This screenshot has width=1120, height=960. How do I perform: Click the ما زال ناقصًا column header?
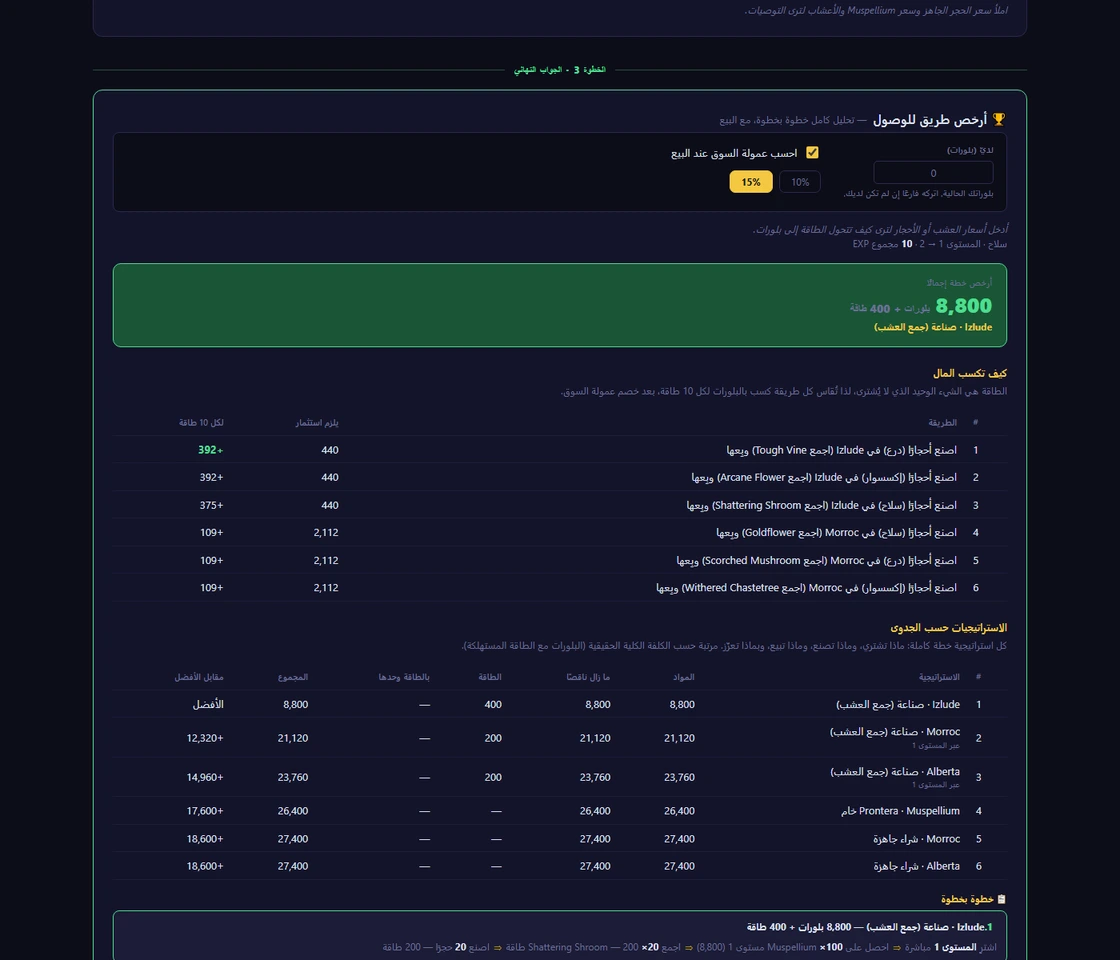589,677
